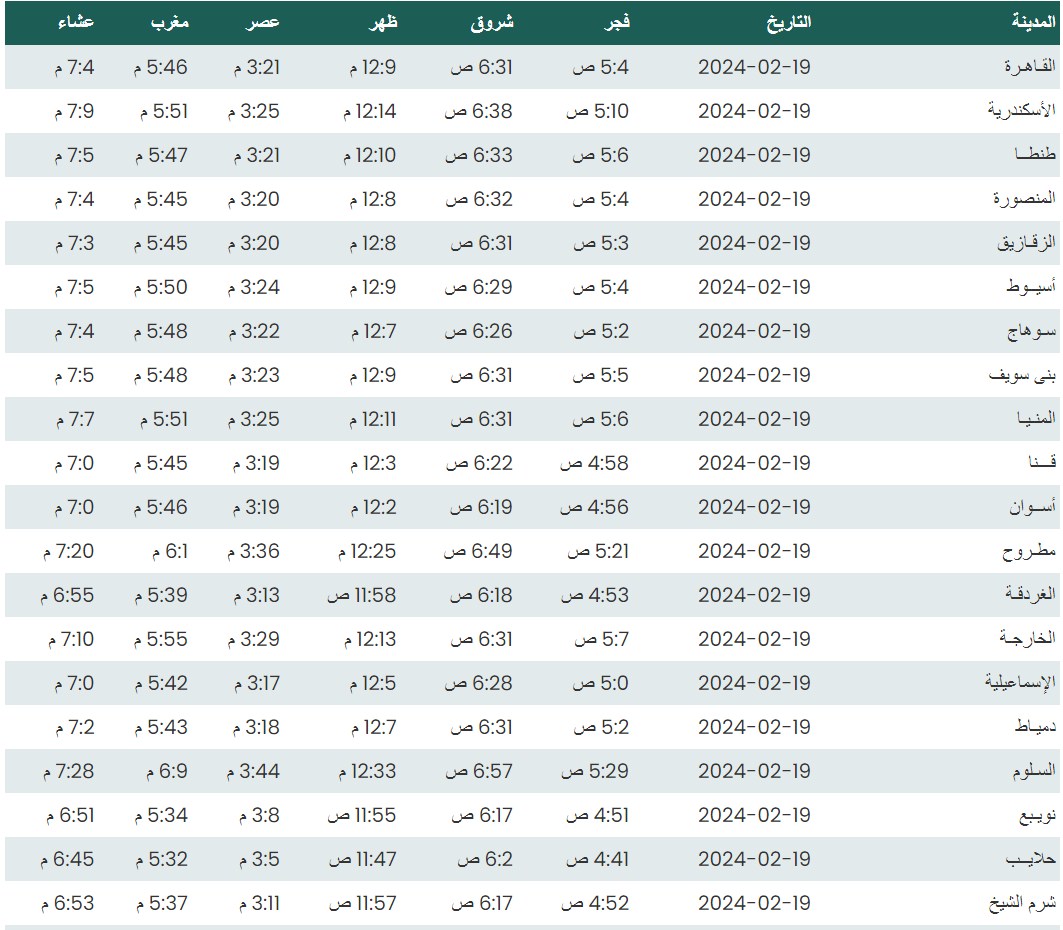Viewport: 1063px width, 930px height.
Task: Select the ظهر column header
Action: [x=383, y=23]
